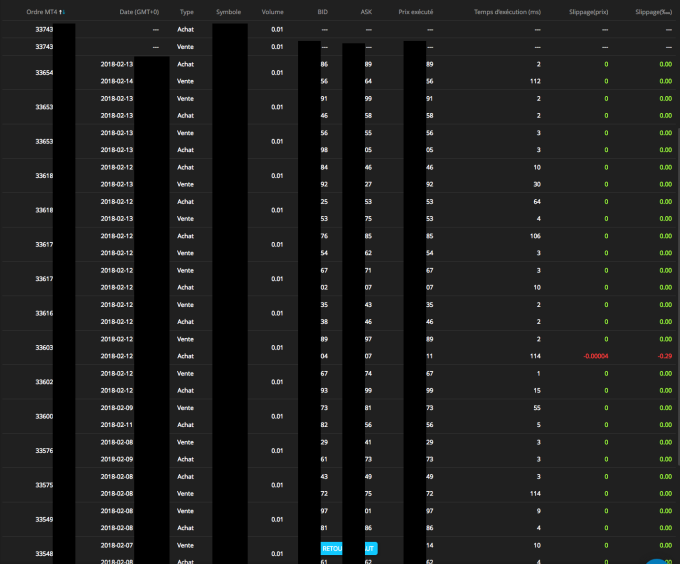This screenshot has width=680, height=564.
Task: Click execution time value 9
Action: 539,511
